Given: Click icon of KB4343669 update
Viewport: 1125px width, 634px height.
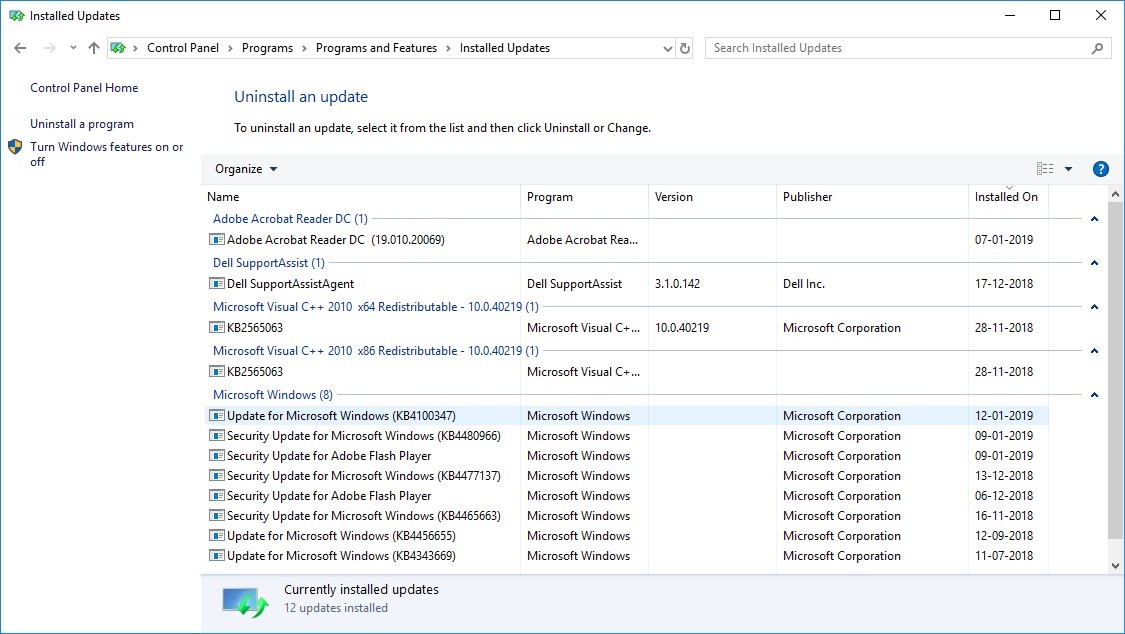Looking at the screenshot, I should pos(217,556).
